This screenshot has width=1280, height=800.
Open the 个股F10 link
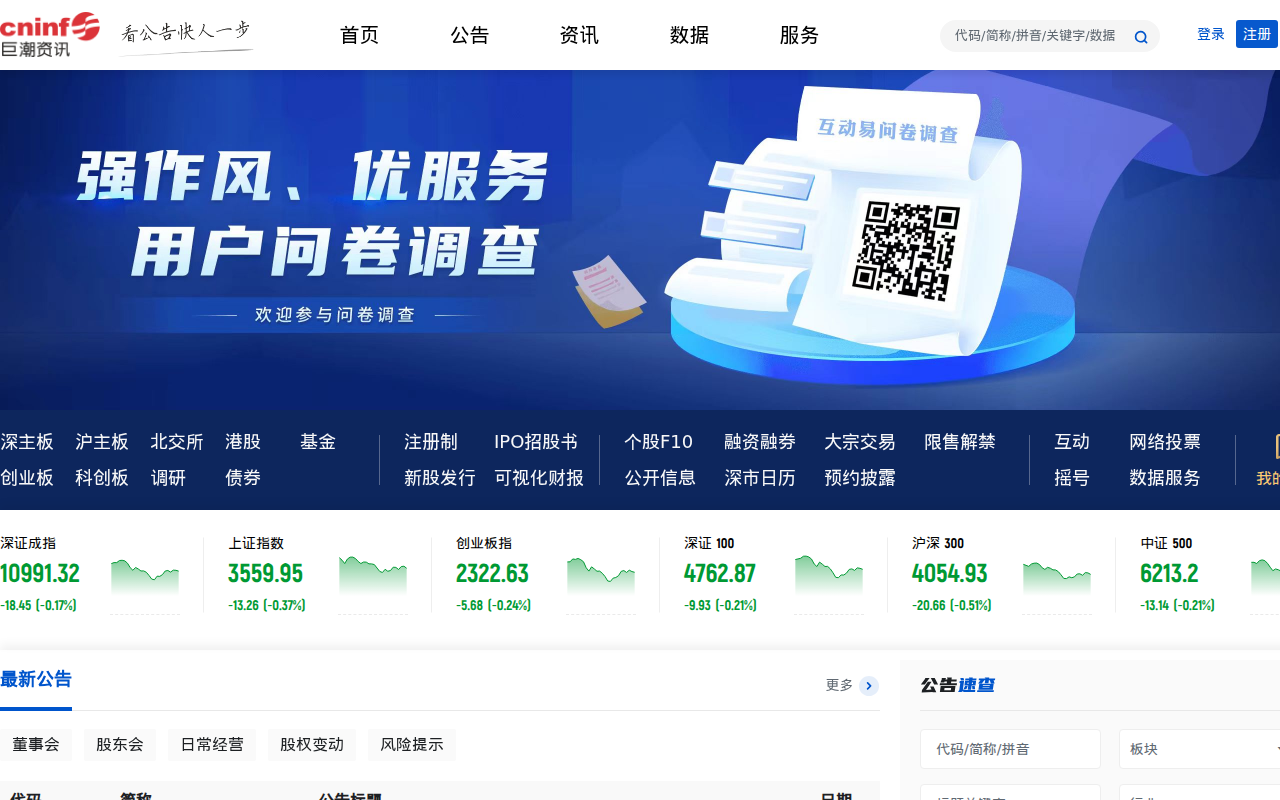pos(658,442)
